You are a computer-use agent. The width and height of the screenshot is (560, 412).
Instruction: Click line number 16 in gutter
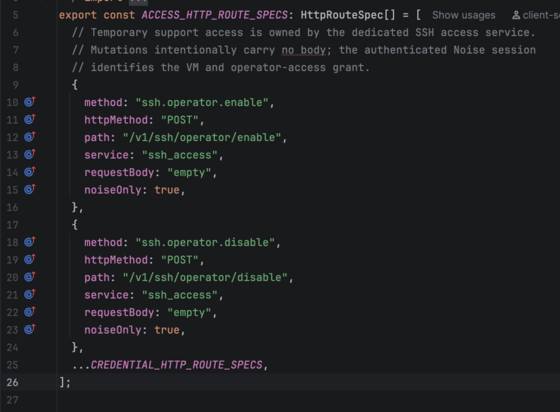point(12,207)
